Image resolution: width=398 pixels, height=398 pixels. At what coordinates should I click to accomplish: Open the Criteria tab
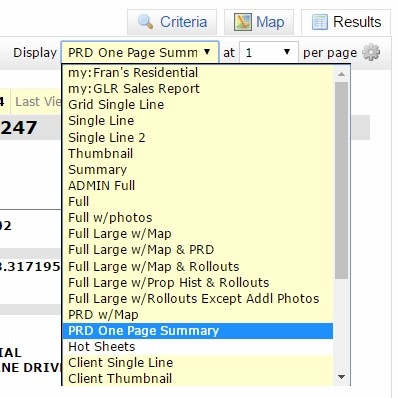pyautogui.click(x=172, y=22)
